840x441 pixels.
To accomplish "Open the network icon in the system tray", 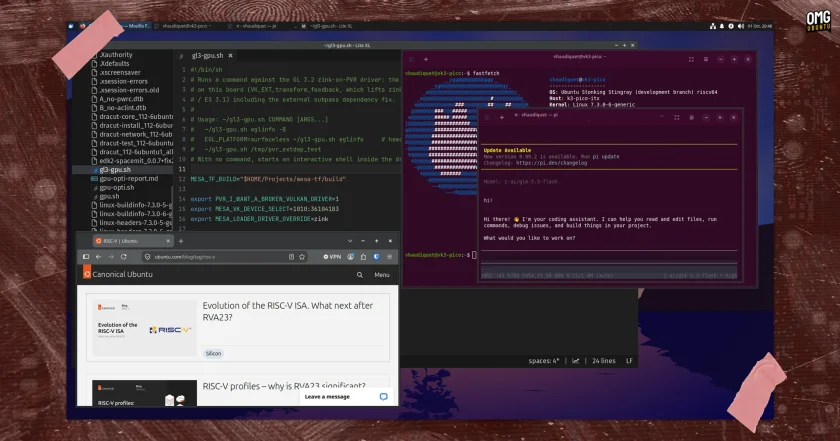I will point(712,26).
